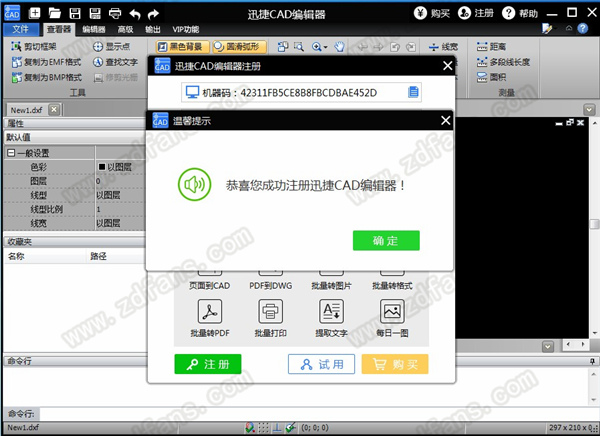Open the 帮助 help option in title bar
Image resolution: width=600 pixels, height=436 pixels.
(x=520, y=13)
